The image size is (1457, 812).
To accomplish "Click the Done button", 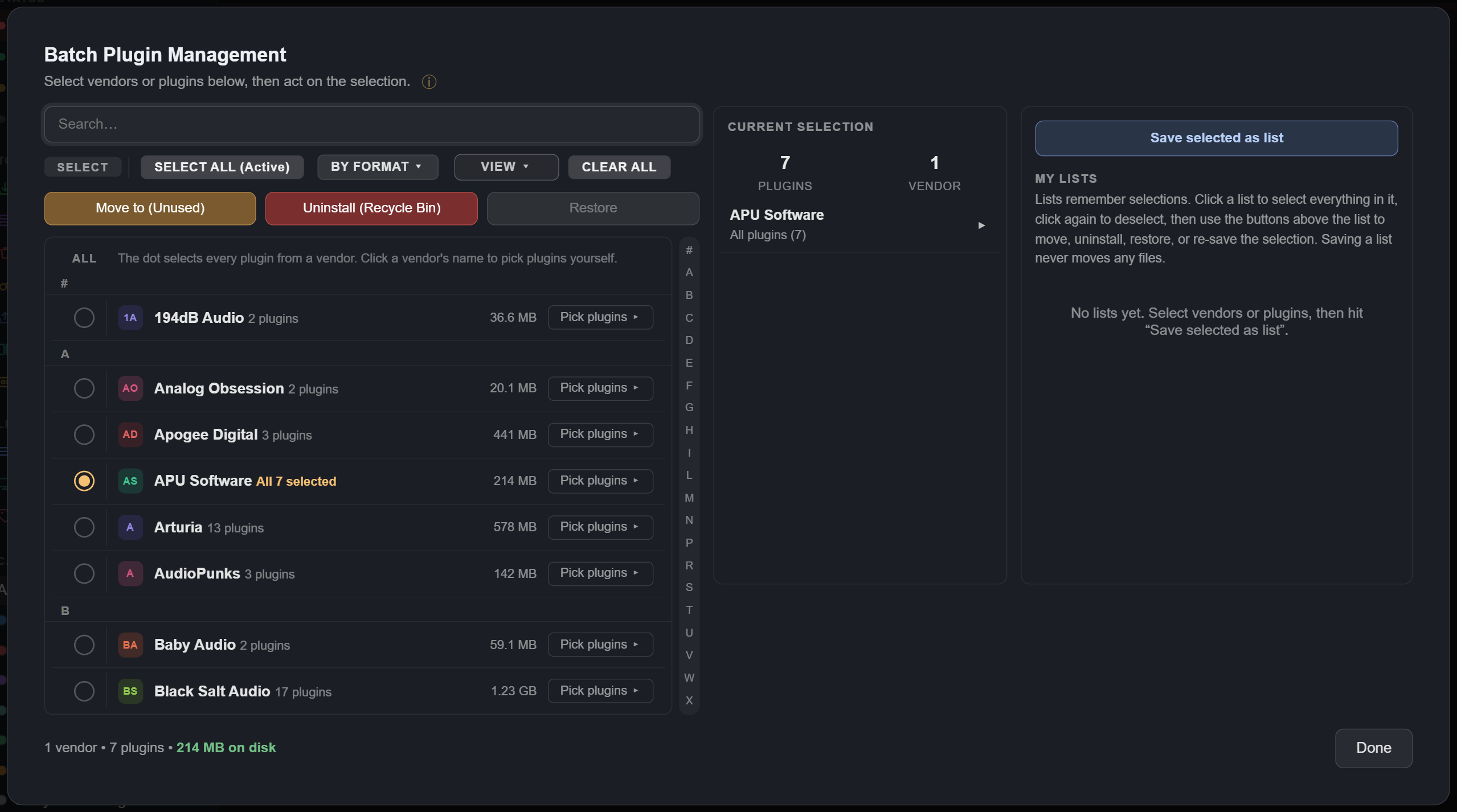I will pyautogui.click(x=1373, y=748).
